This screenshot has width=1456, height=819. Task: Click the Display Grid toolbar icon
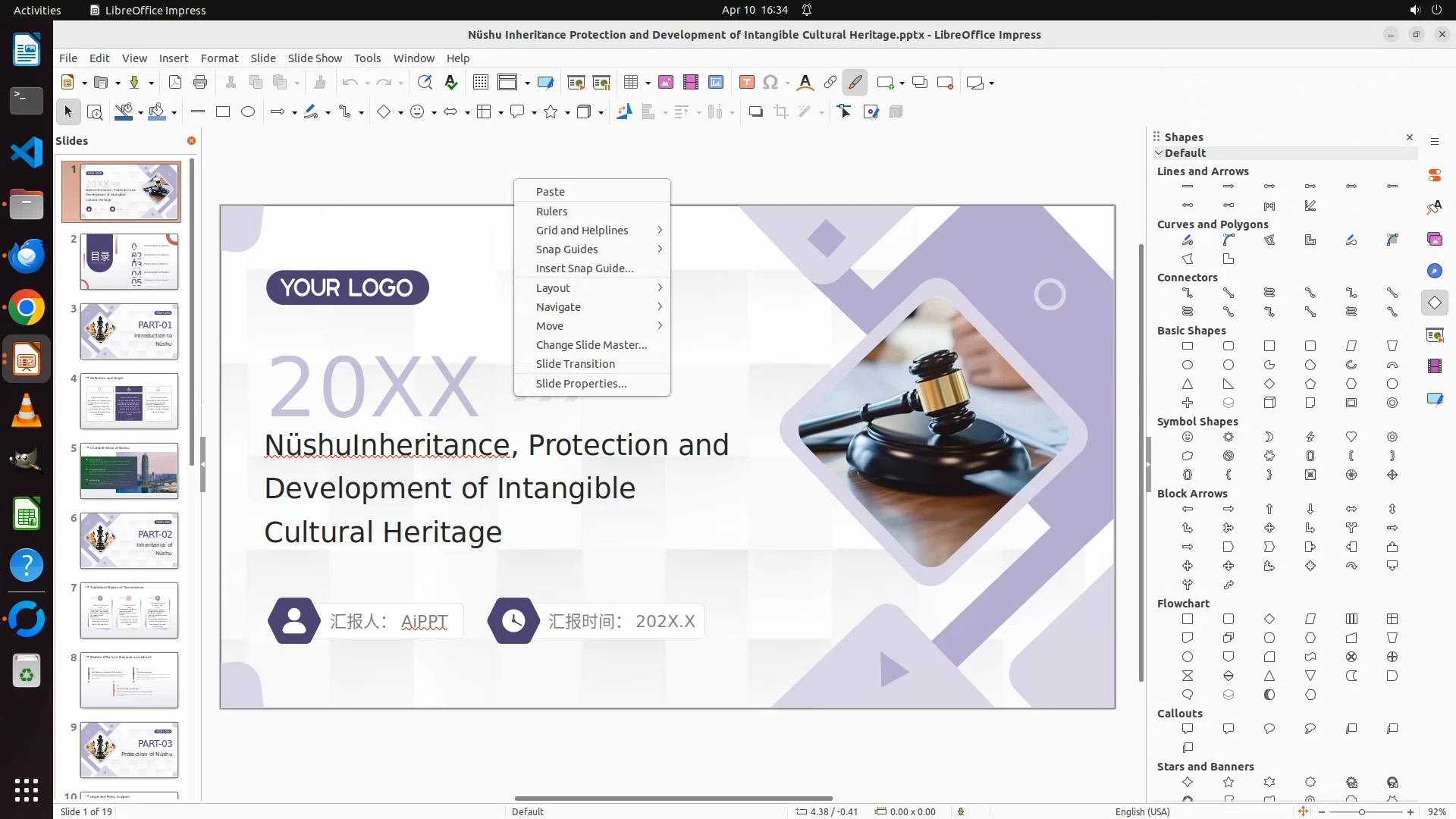point(480,83)
